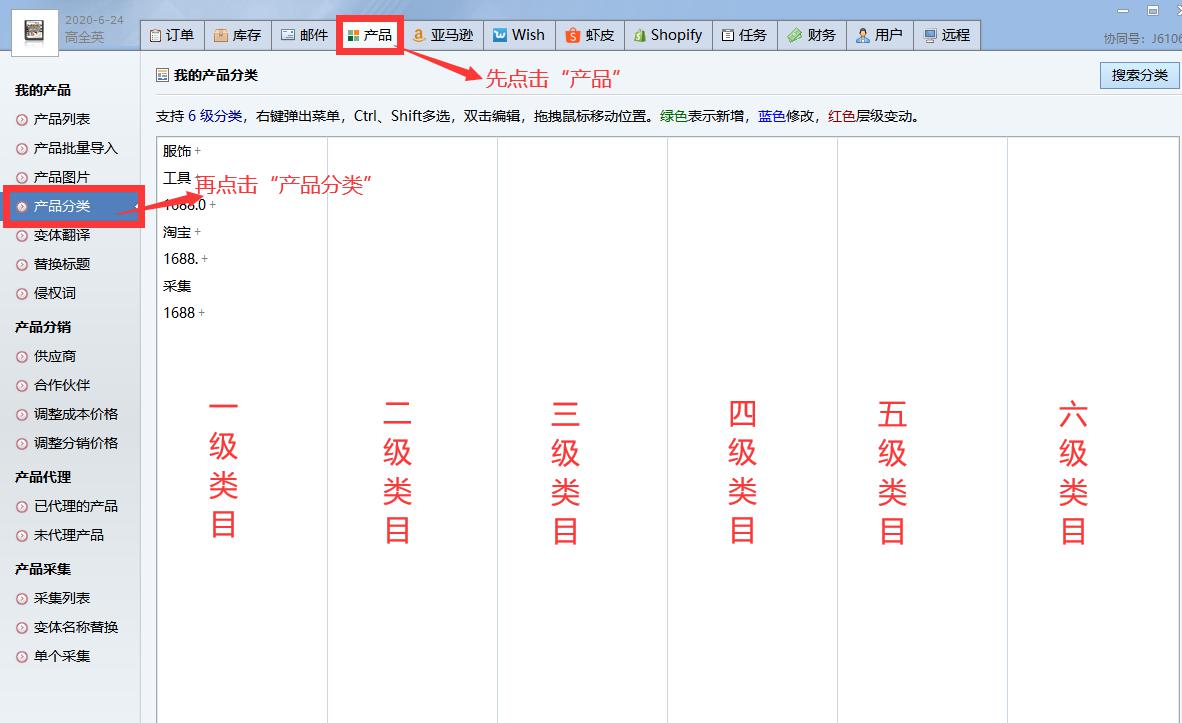Expand the last 1688 category
The image size is (1182, 723).
(202, 313)
